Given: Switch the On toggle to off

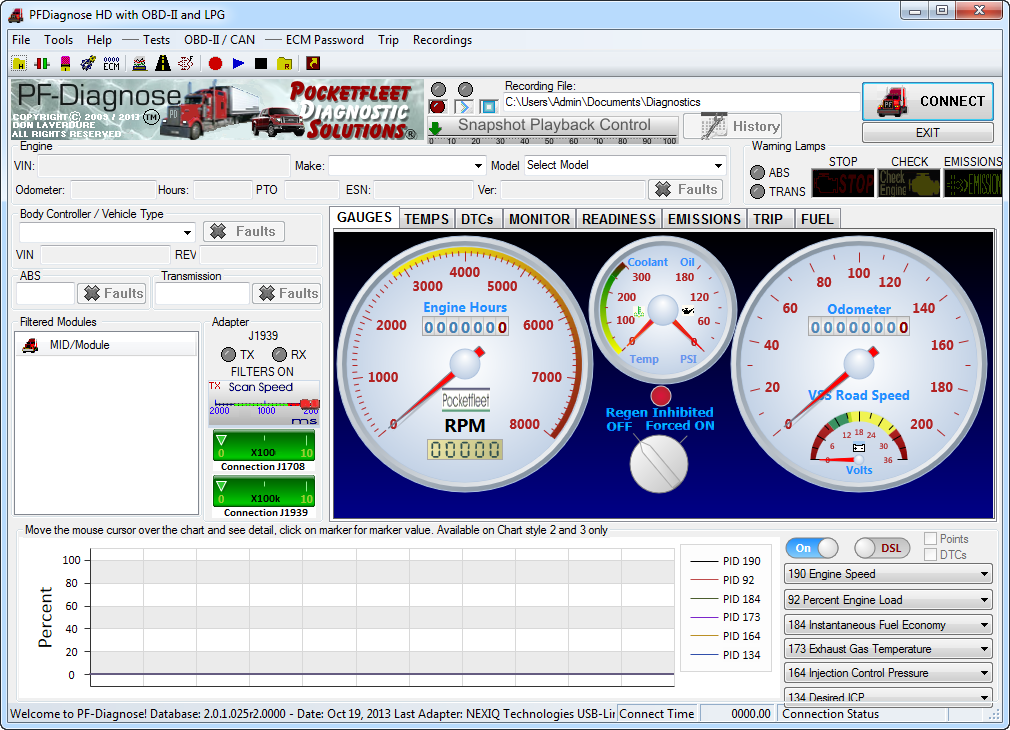Looking at the screenshot, I should (x=812, y=548).
